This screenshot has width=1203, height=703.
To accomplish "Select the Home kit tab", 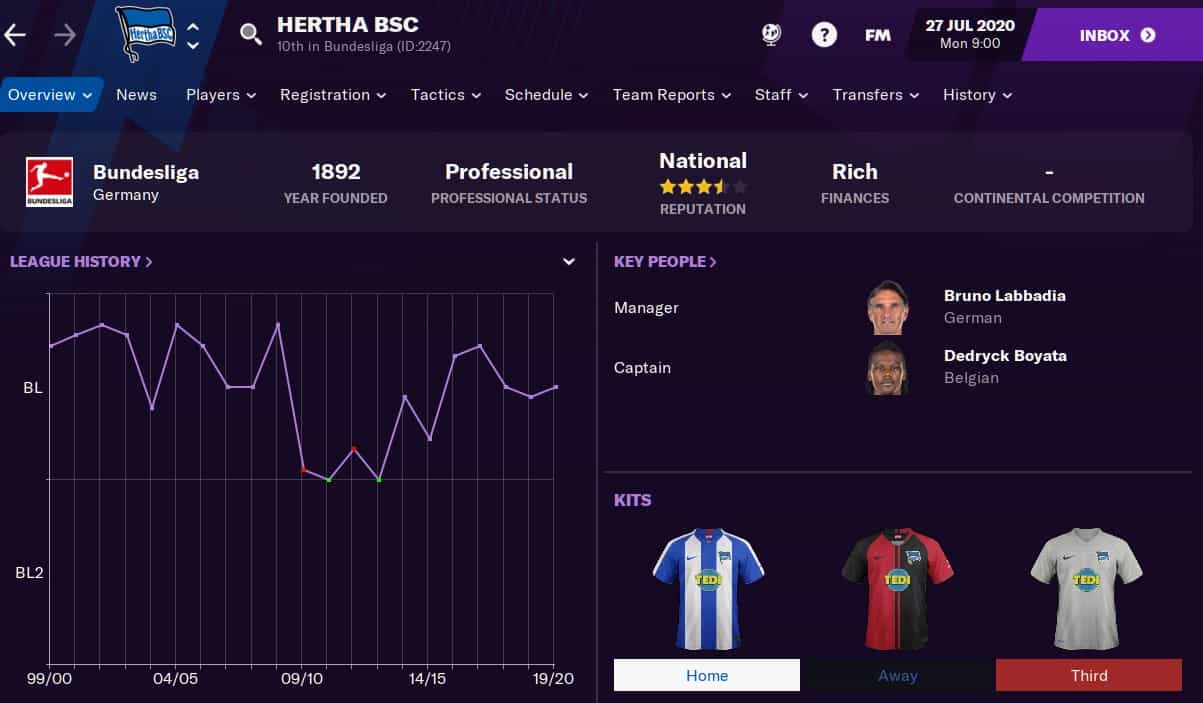I will coord(707,675).
